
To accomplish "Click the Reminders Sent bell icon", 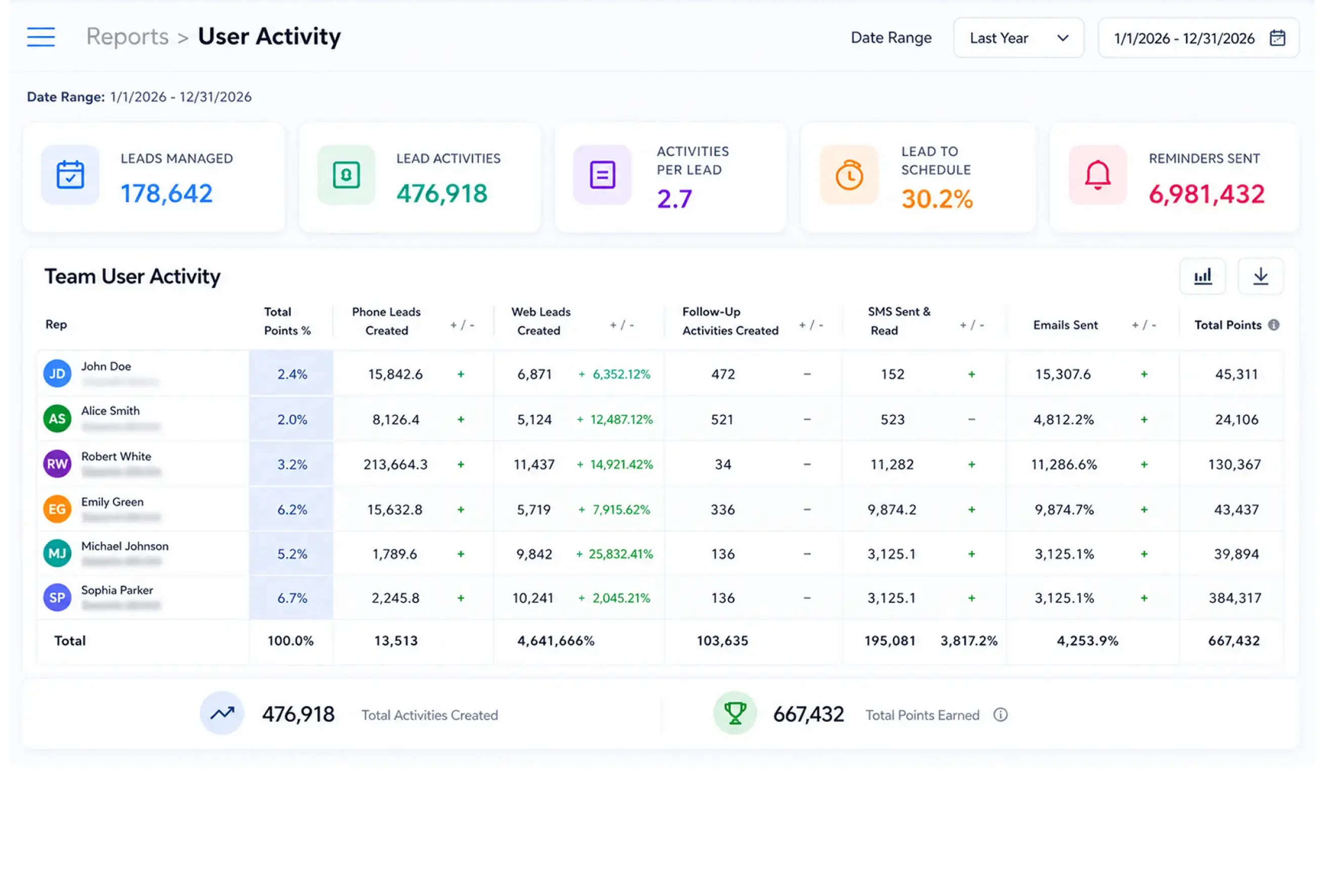I will [x=1098, y=174].
